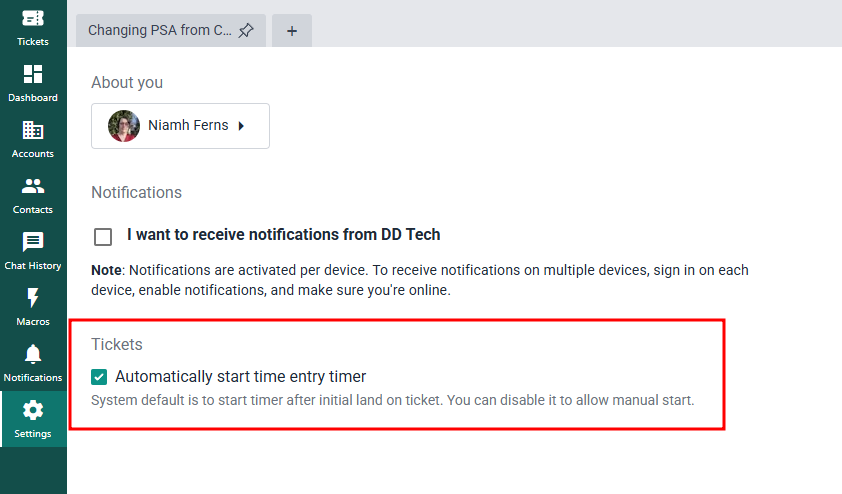The width and height of the screenshot is (842, 494).
Task: Enable notifications from DD Tech checkbox
Action: pos(103,236)
